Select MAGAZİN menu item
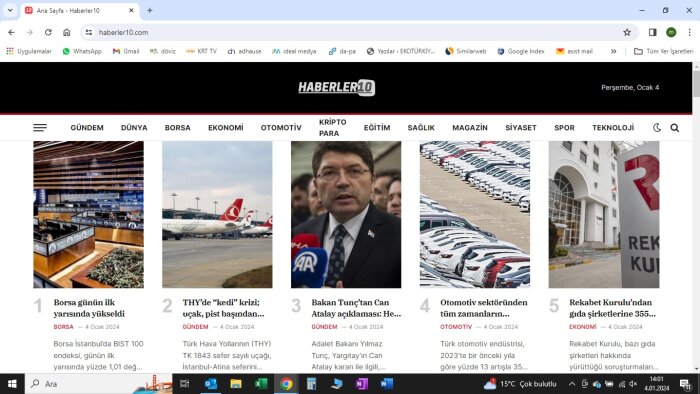 [x=470, y=128]
